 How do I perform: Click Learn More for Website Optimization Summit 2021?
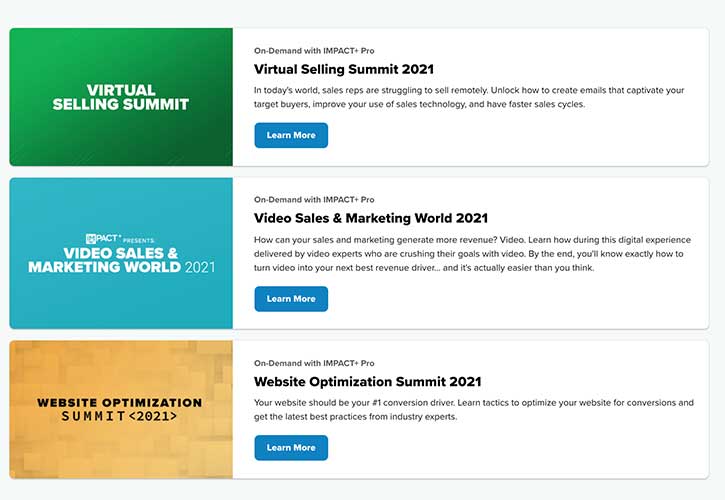tap(291, 448)
